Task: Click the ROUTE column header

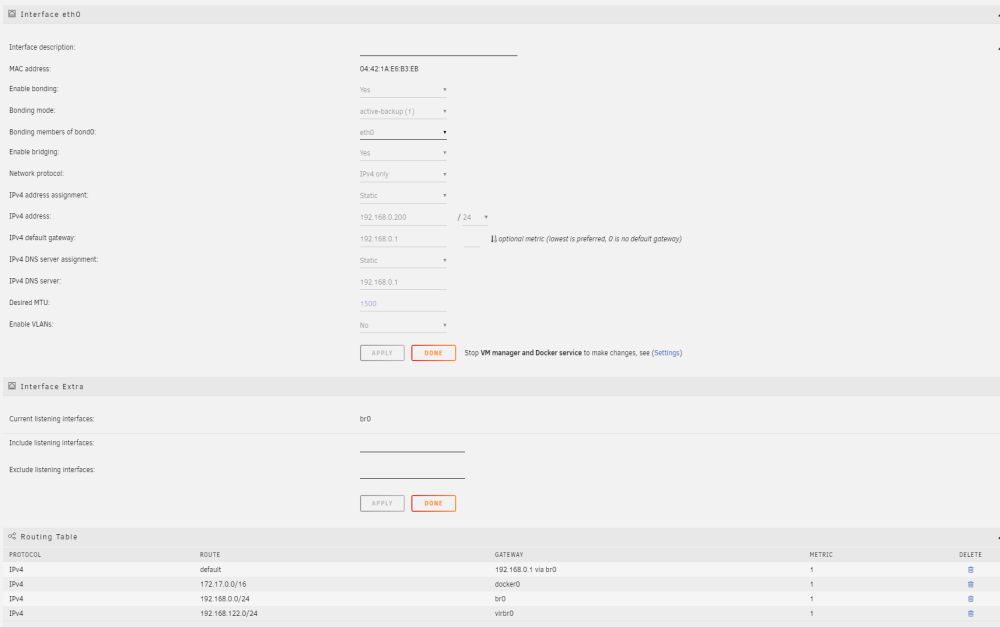Action: coord(210,555)
